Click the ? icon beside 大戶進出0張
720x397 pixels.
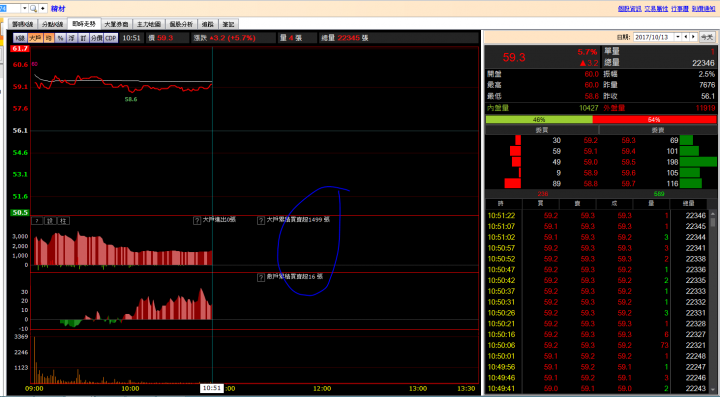point(197,221)
